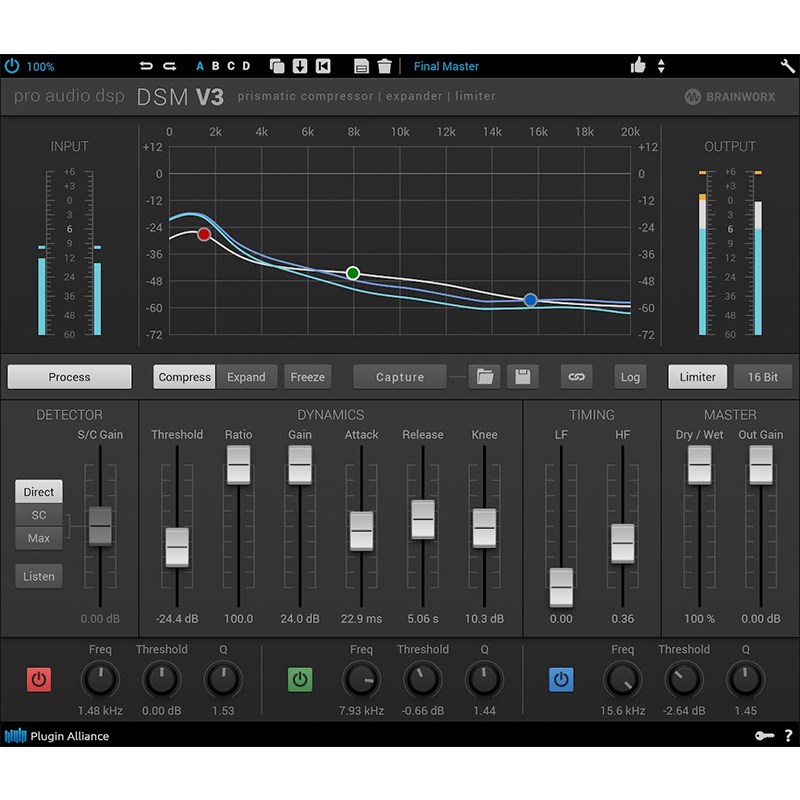This screenshot has height=800, width=800.
Task: Click the redo arrow in top toolbar
Action: coord(170,67)
